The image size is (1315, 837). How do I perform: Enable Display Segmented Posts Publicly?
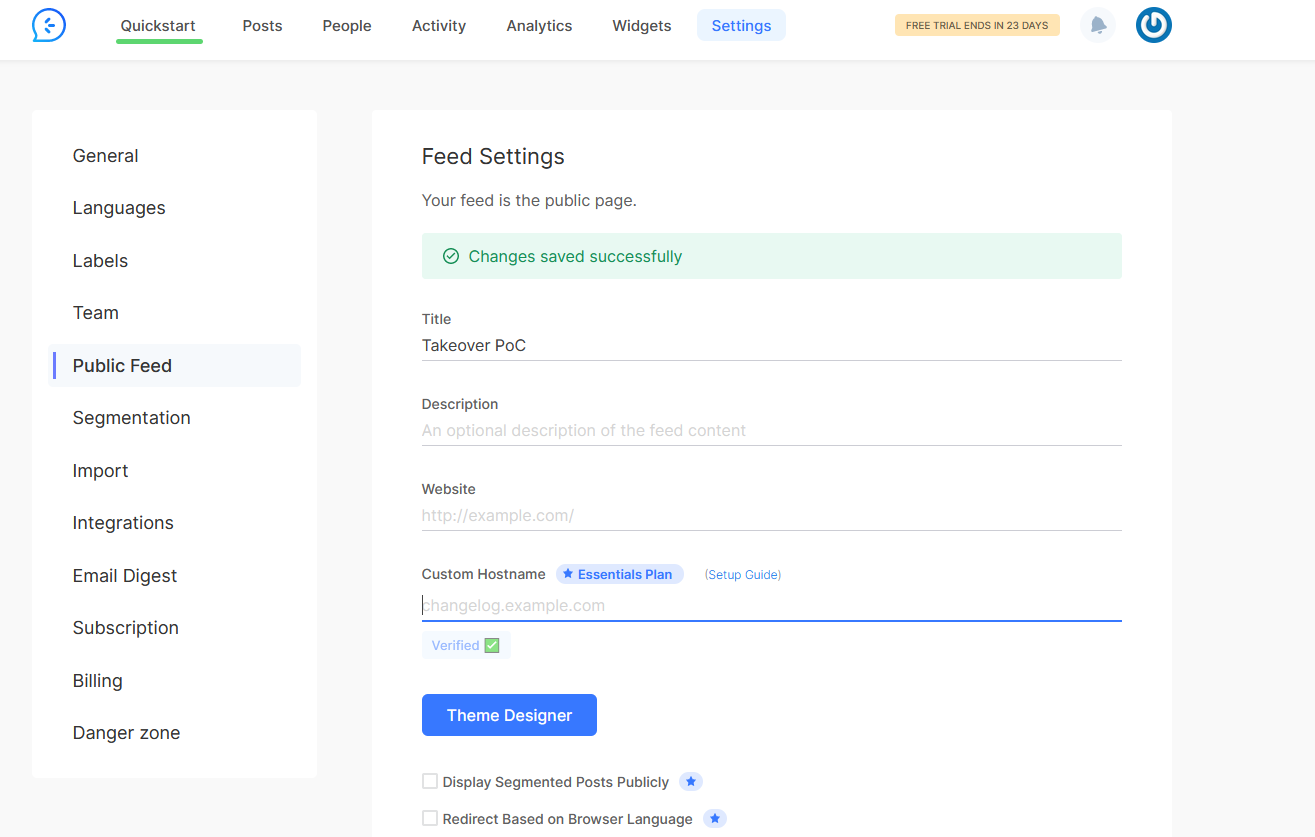pos(430,781)
